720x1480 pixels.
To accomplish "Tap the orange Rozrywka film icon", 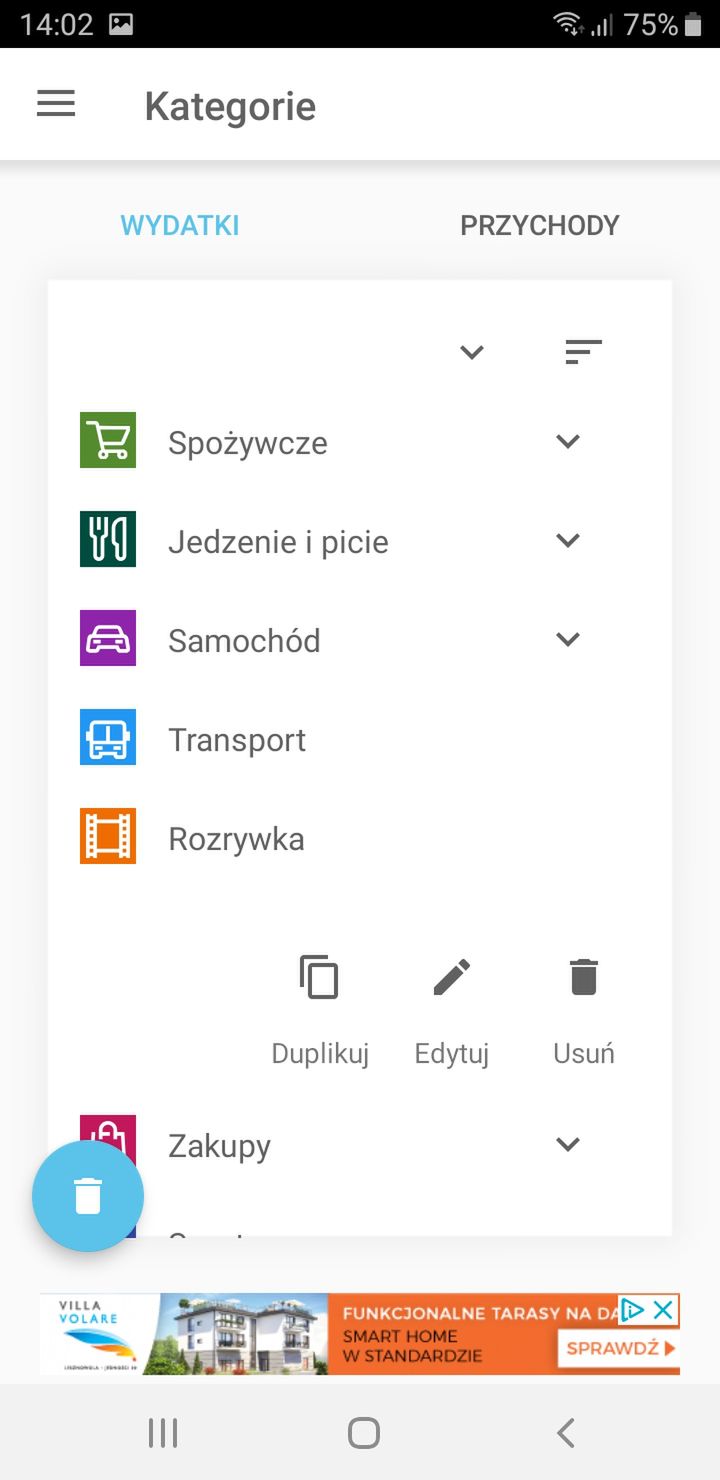I will coord(108,836).
